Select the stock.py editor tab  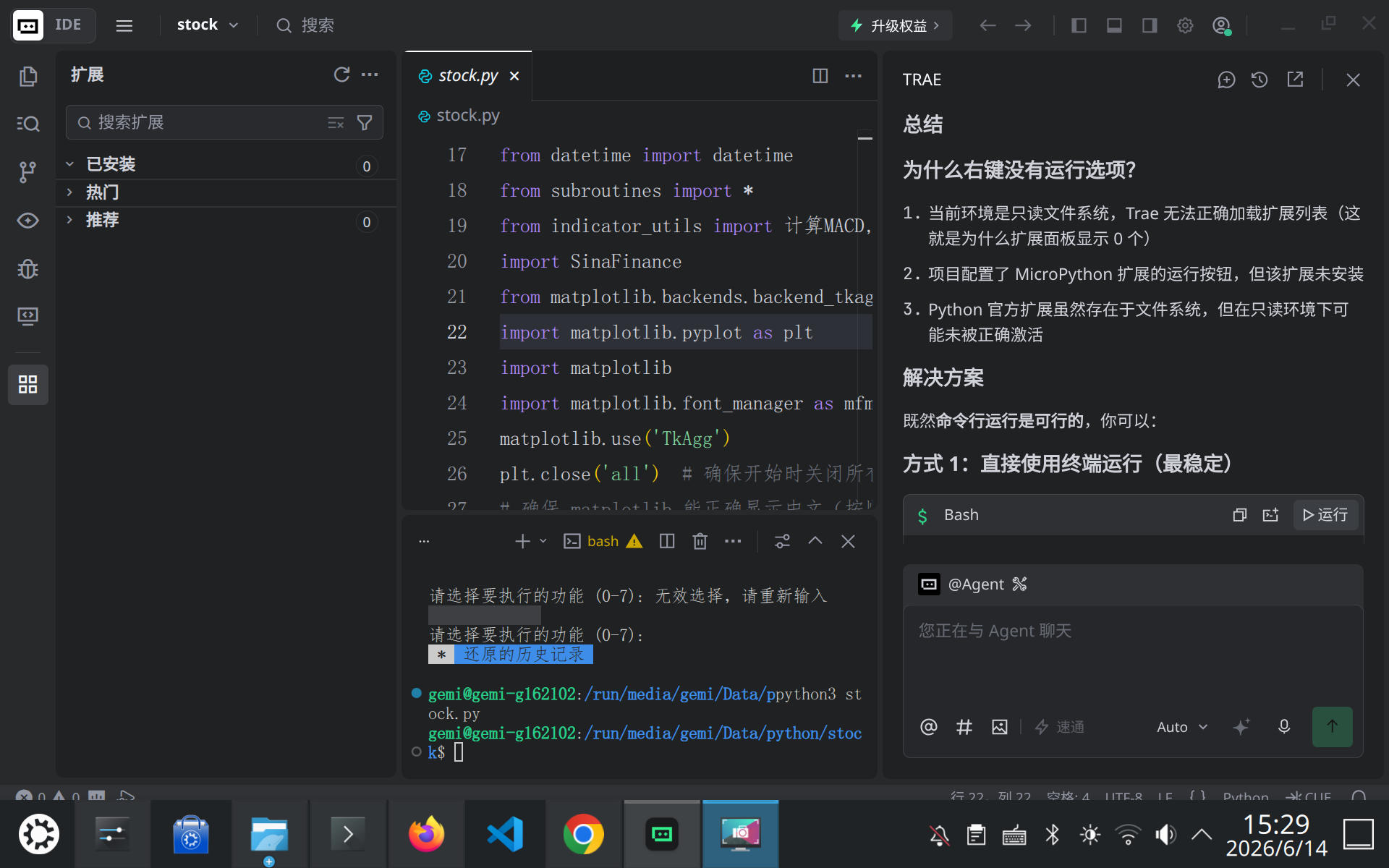(468, 76)
